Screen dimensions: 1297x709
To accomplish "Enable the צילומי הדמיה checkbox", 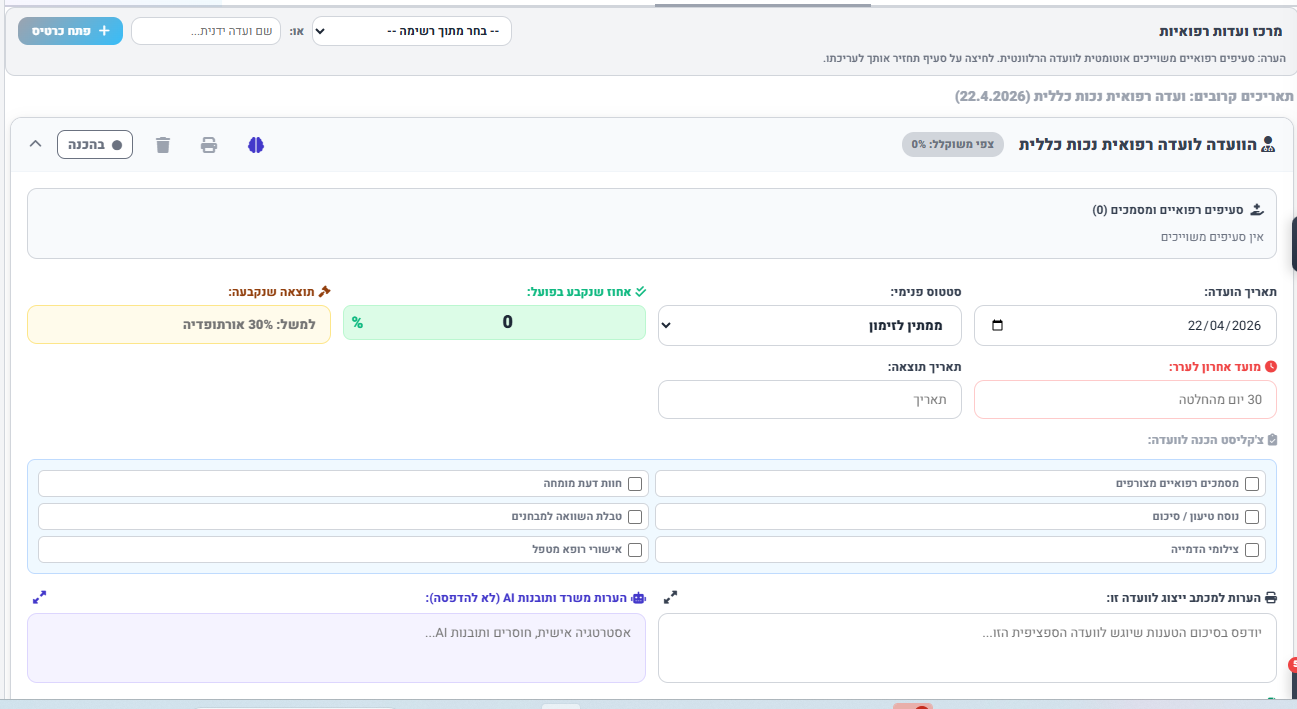I will pyautogui.click(x=1252, y=550).
